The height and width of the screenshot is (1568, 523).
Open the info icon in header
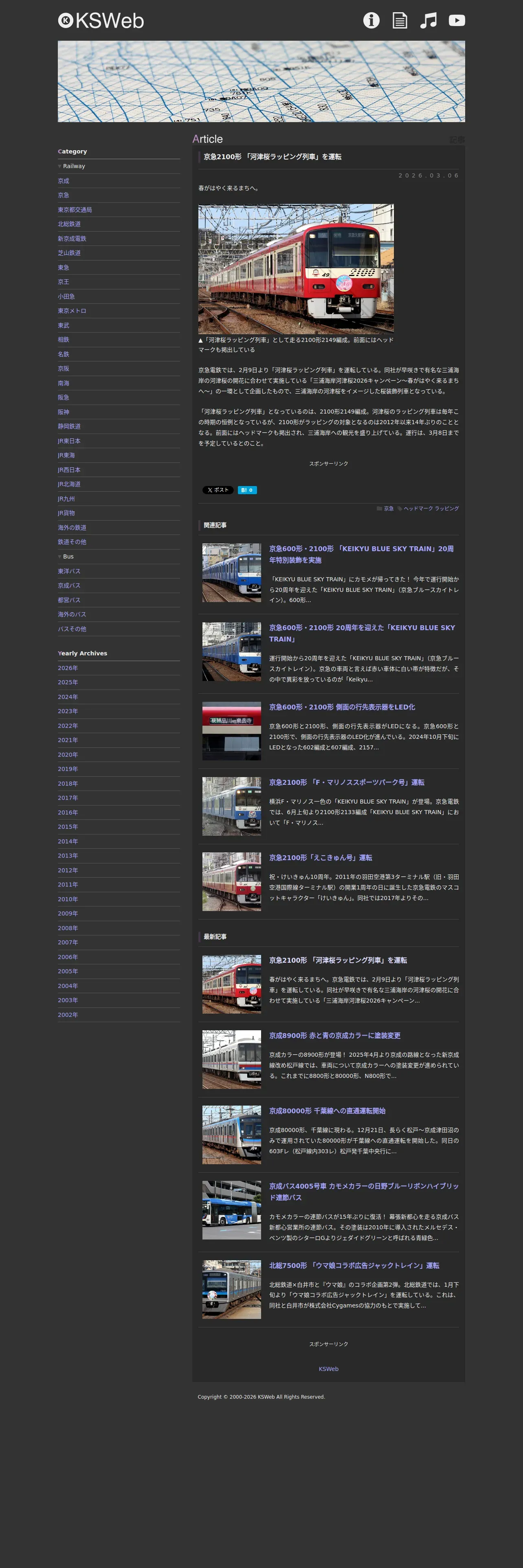coord(371,20)
